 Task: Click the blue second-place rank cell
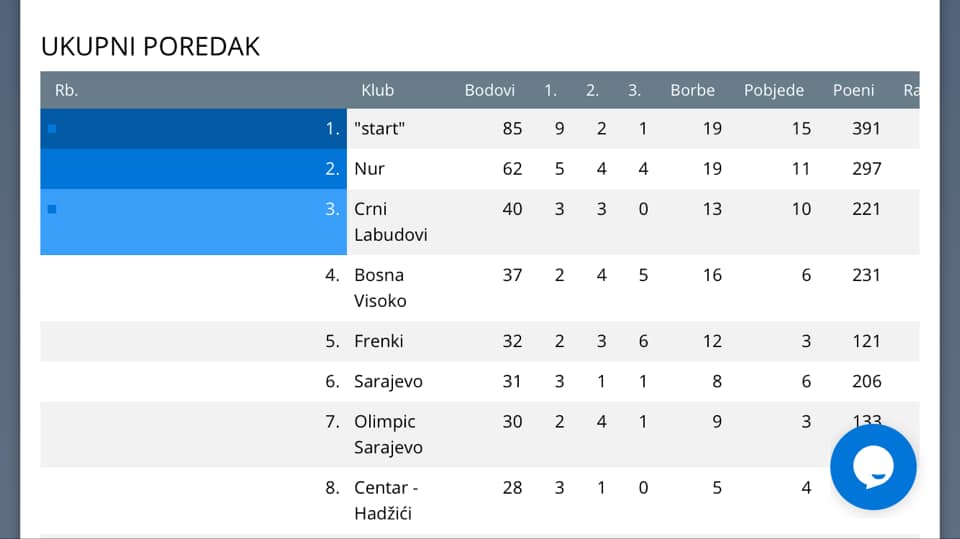193,169
